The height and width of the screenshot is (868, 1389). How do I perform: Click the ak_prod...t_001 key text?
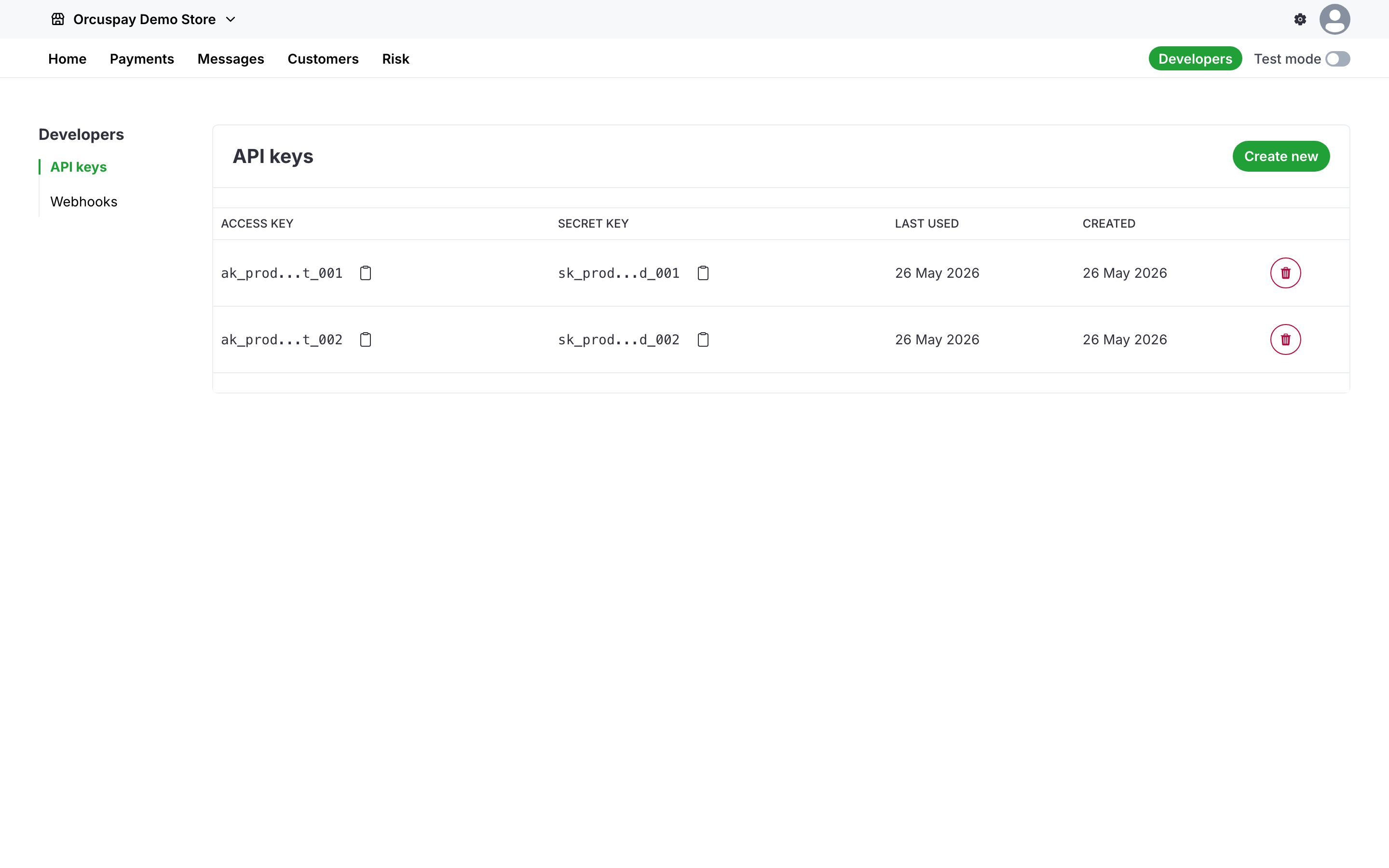[282, 273]
